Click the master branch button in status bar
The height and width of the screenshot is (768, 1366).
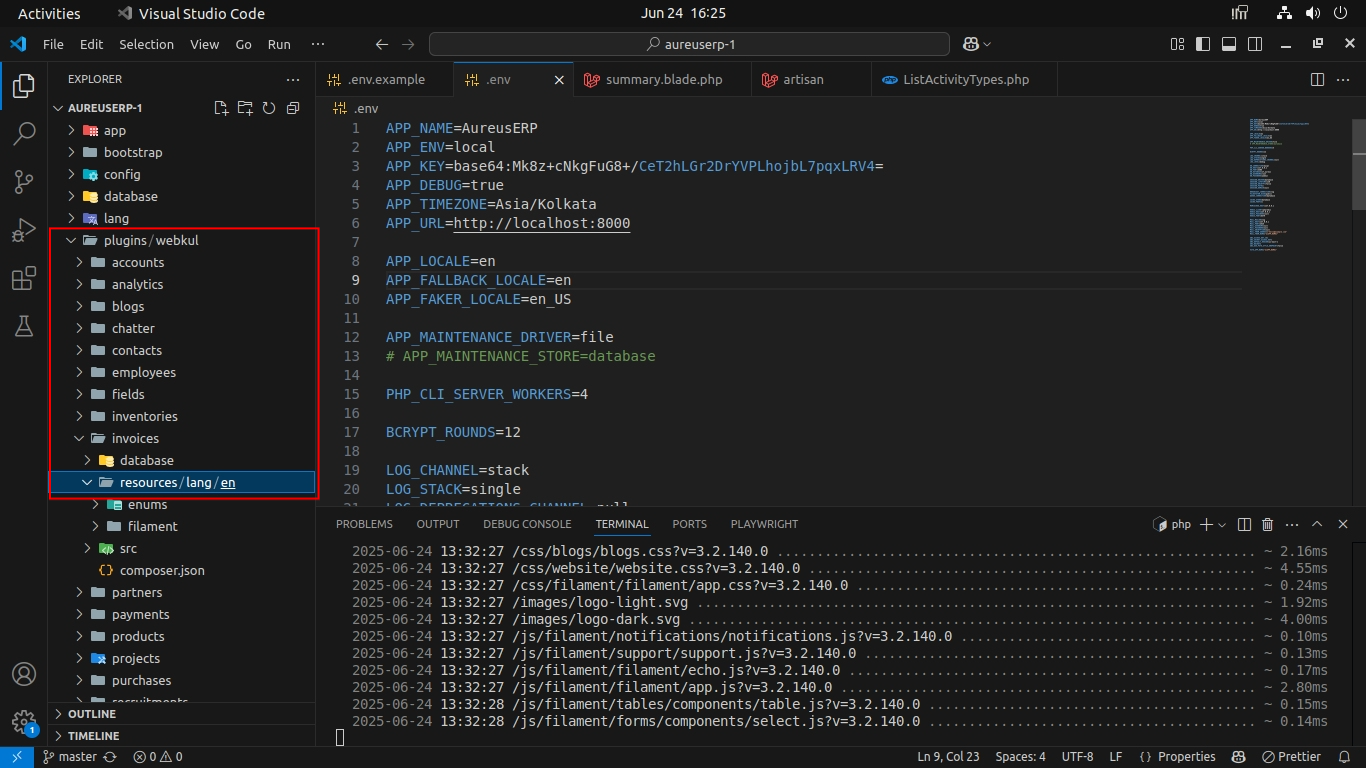pos(69,757)
